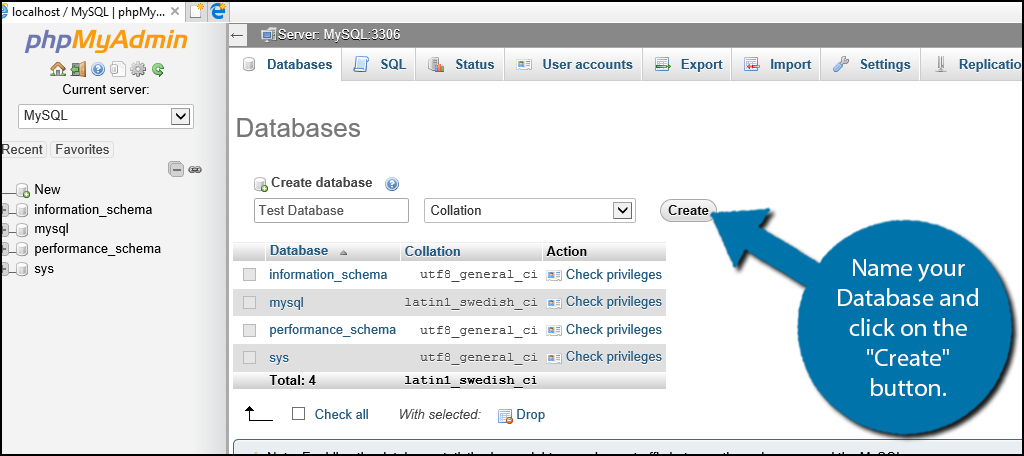This screenshot has width=1024, height=456.
Task: Click the New database icon in tree
Action: tap(23, 190)
